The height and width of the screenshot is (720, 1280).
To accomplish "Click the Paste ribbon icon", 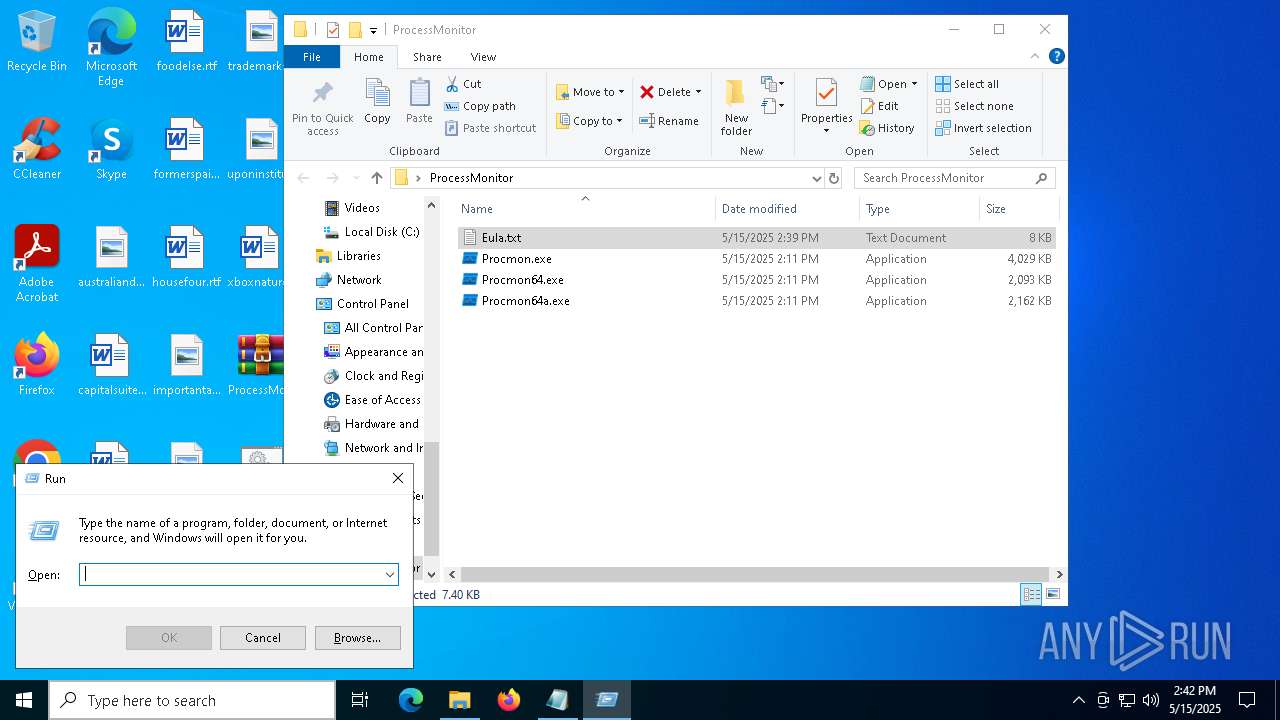I will coord(419,102).
